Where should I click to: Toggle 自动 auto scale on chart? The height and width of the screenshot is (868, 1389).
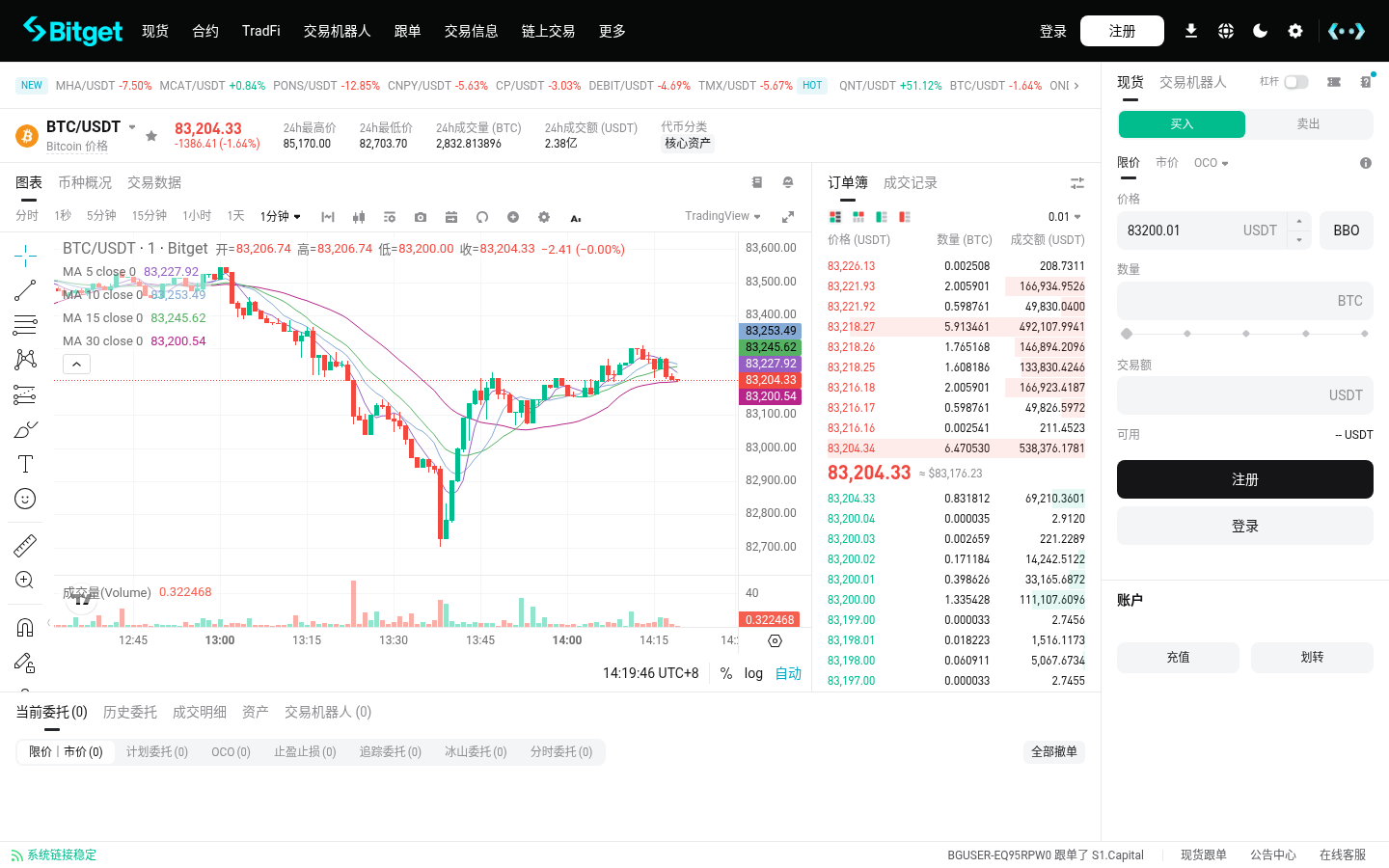(x=788, y=673)
